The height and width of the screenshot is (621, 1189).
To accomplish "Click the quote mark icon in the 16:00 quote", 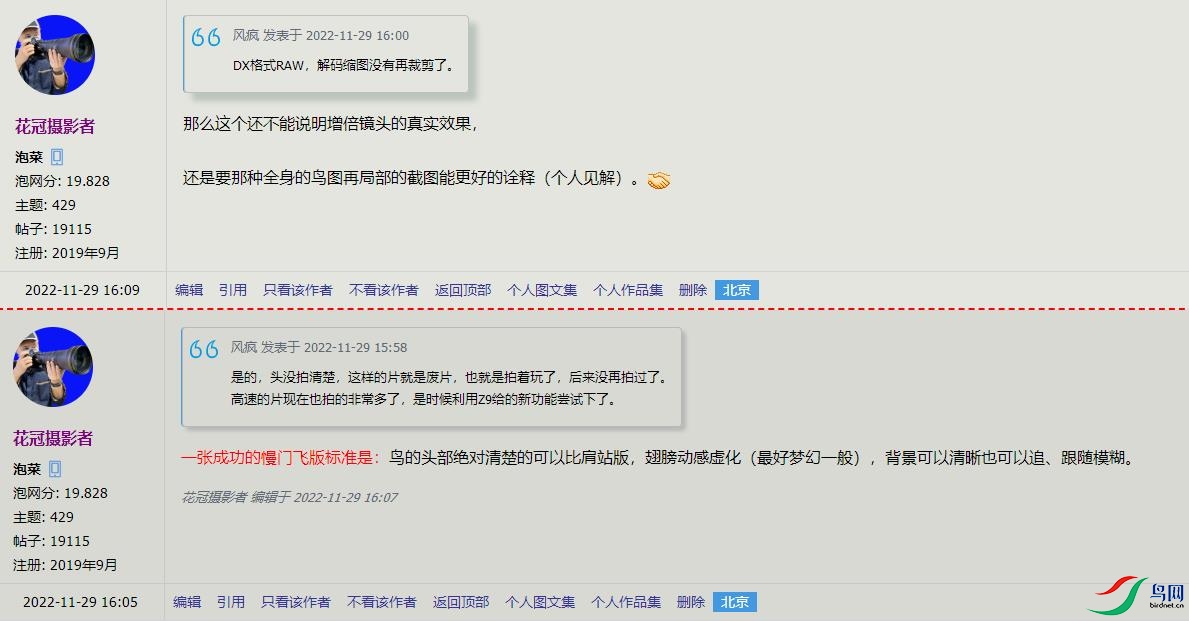I will pyautogui.click(x=205, y=37).
